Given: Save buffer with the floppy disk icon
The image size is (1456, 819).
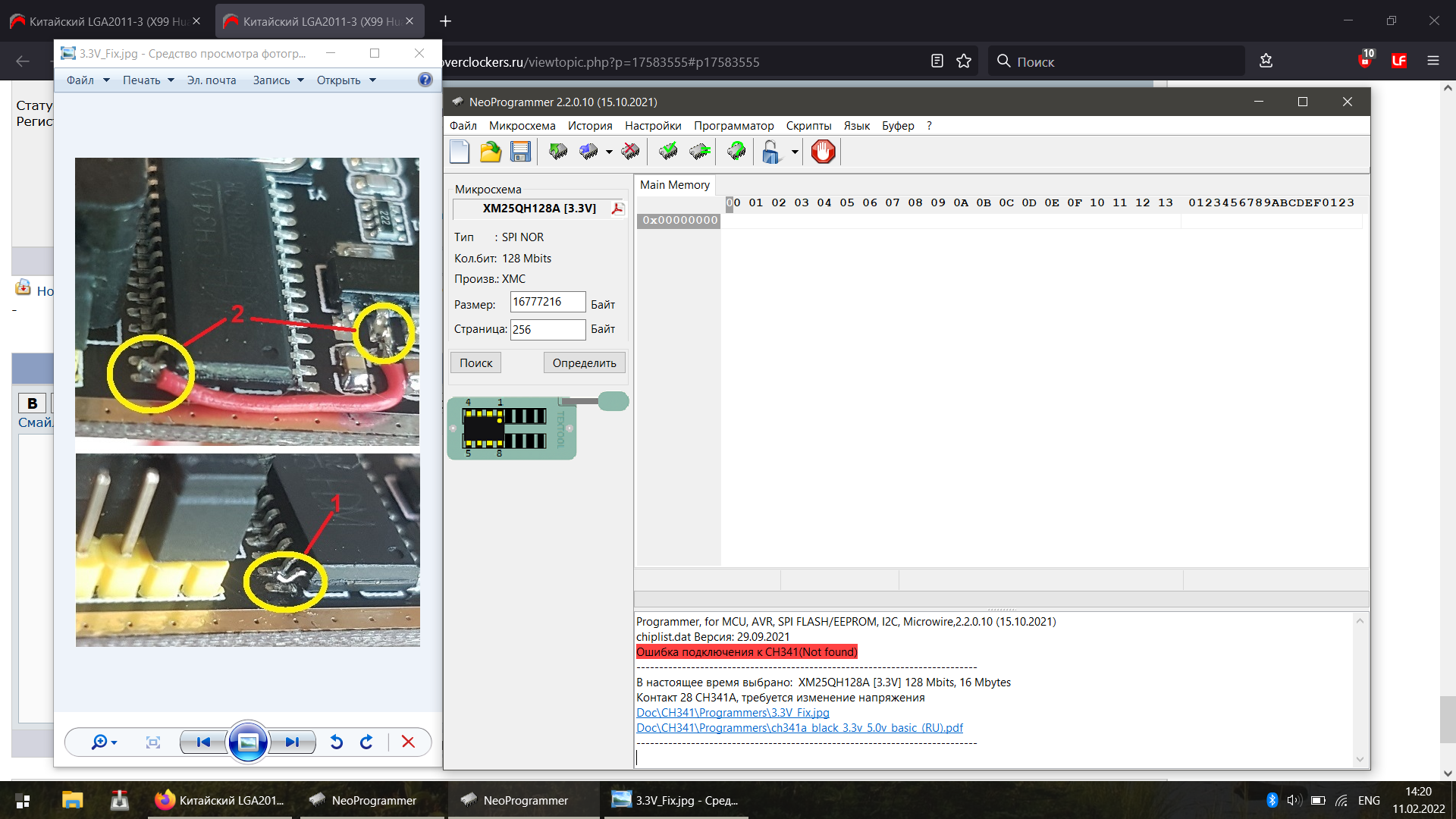Looking at the screenshot, I should (520, 152).
